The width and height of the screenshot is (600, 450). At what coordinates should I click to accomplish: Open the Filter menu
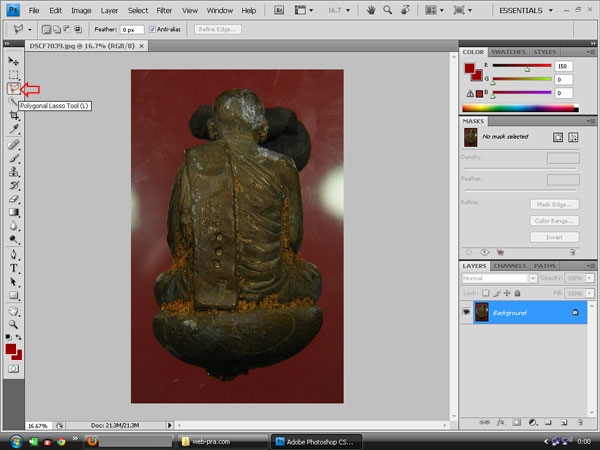(164, 11)
